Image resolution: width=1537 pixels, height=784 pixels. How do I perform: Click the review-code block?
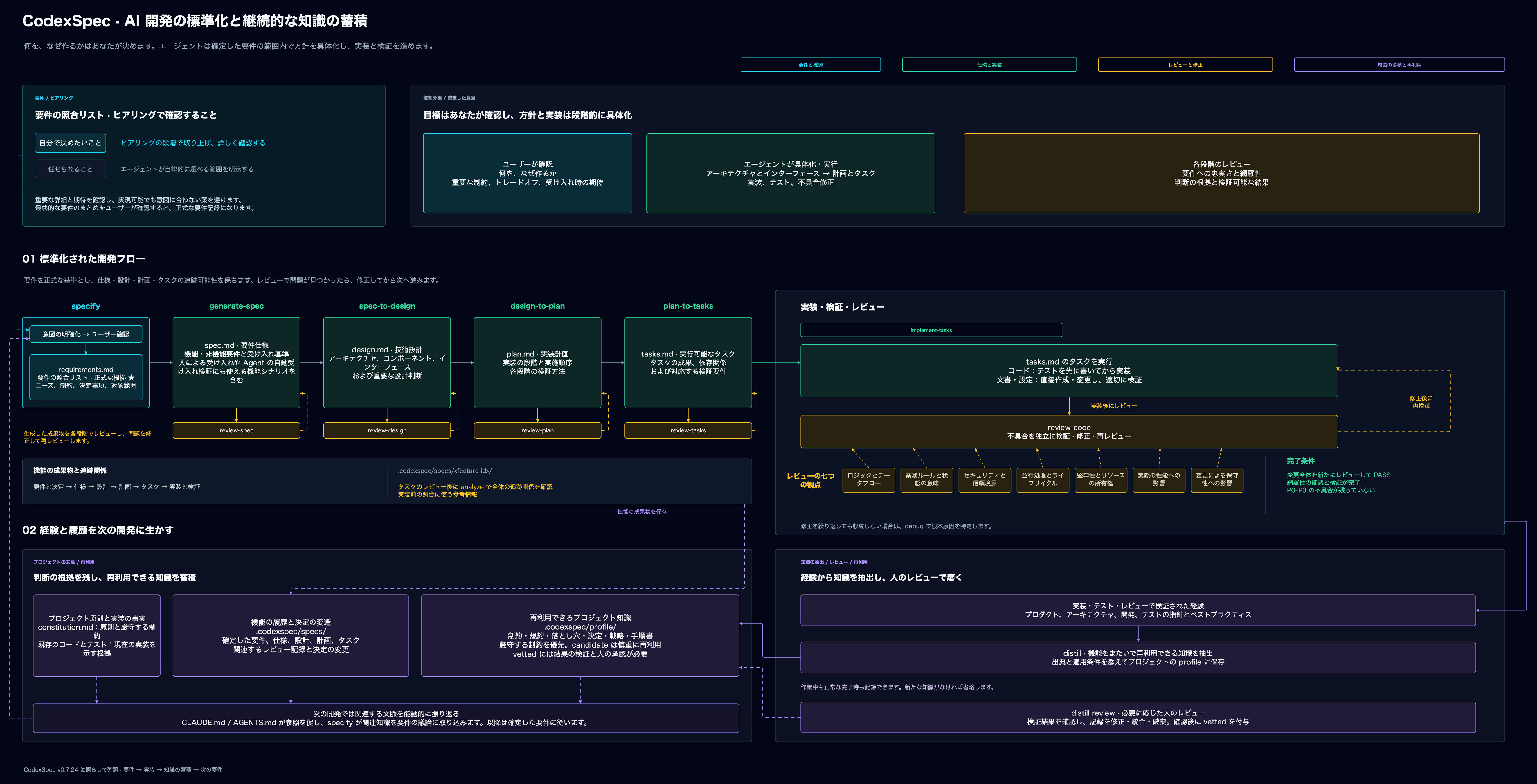(x=1069, y=431)
